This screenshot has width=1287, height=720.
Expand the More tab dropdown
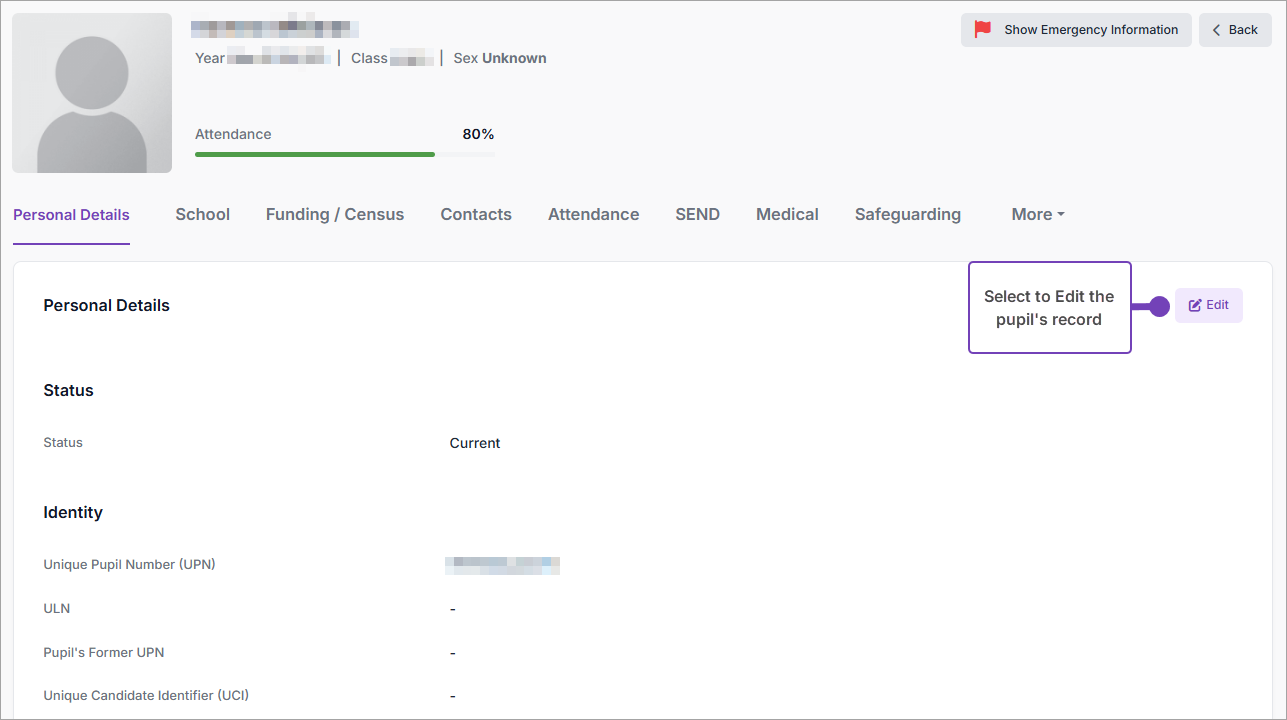coord(1037,214)
